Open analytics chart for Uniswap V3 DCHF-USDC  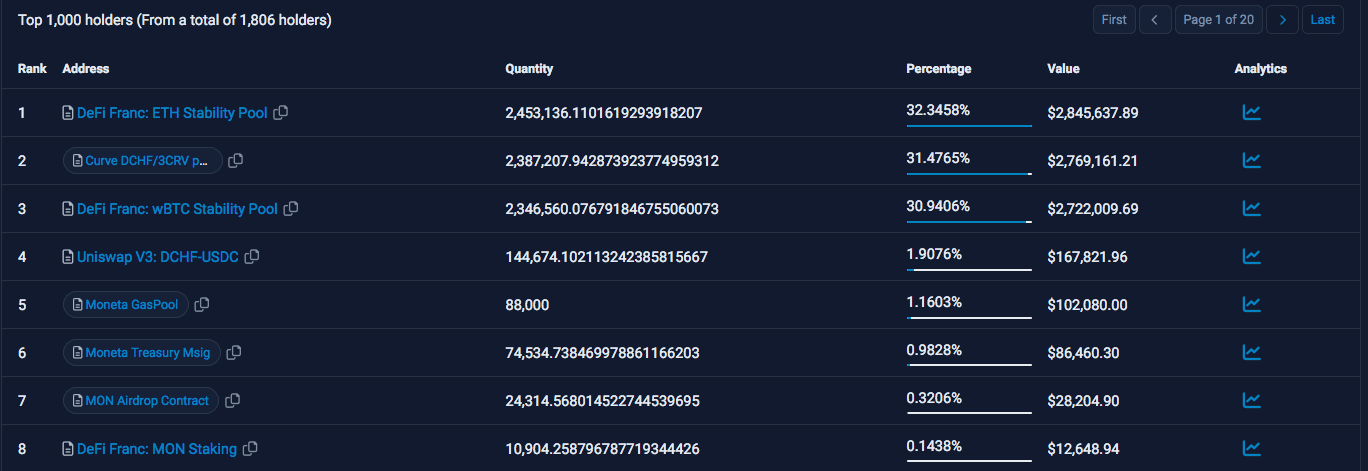[1251, 256]
